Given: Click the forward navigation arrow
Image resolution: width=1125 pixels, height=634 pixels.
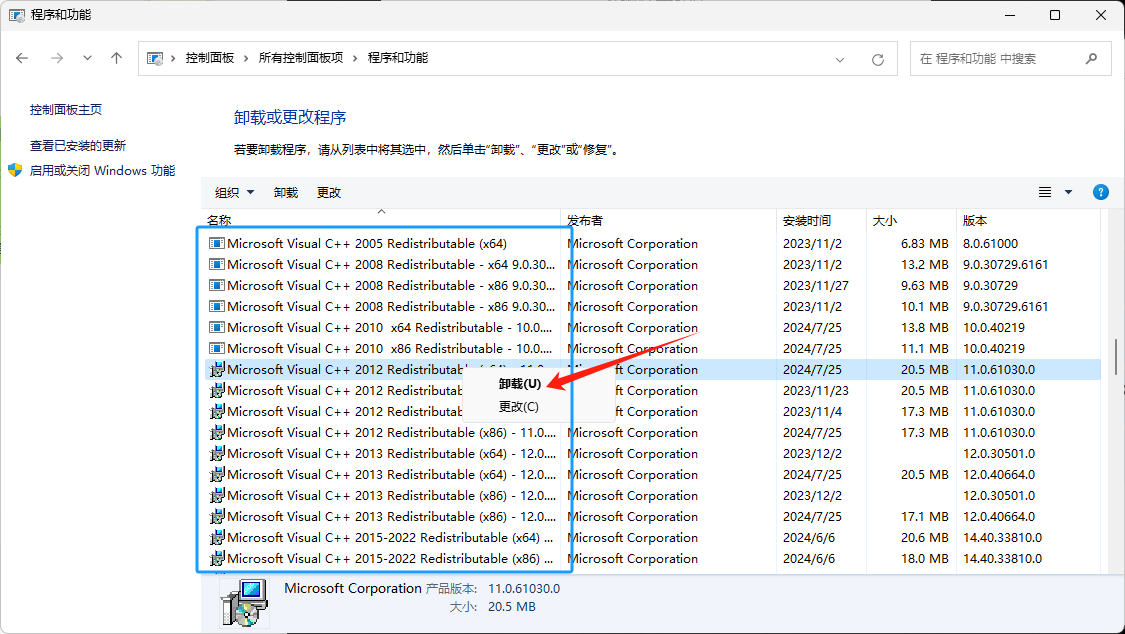Looking at the screenshot, I should pyautogui.click(x=57, y=58).
